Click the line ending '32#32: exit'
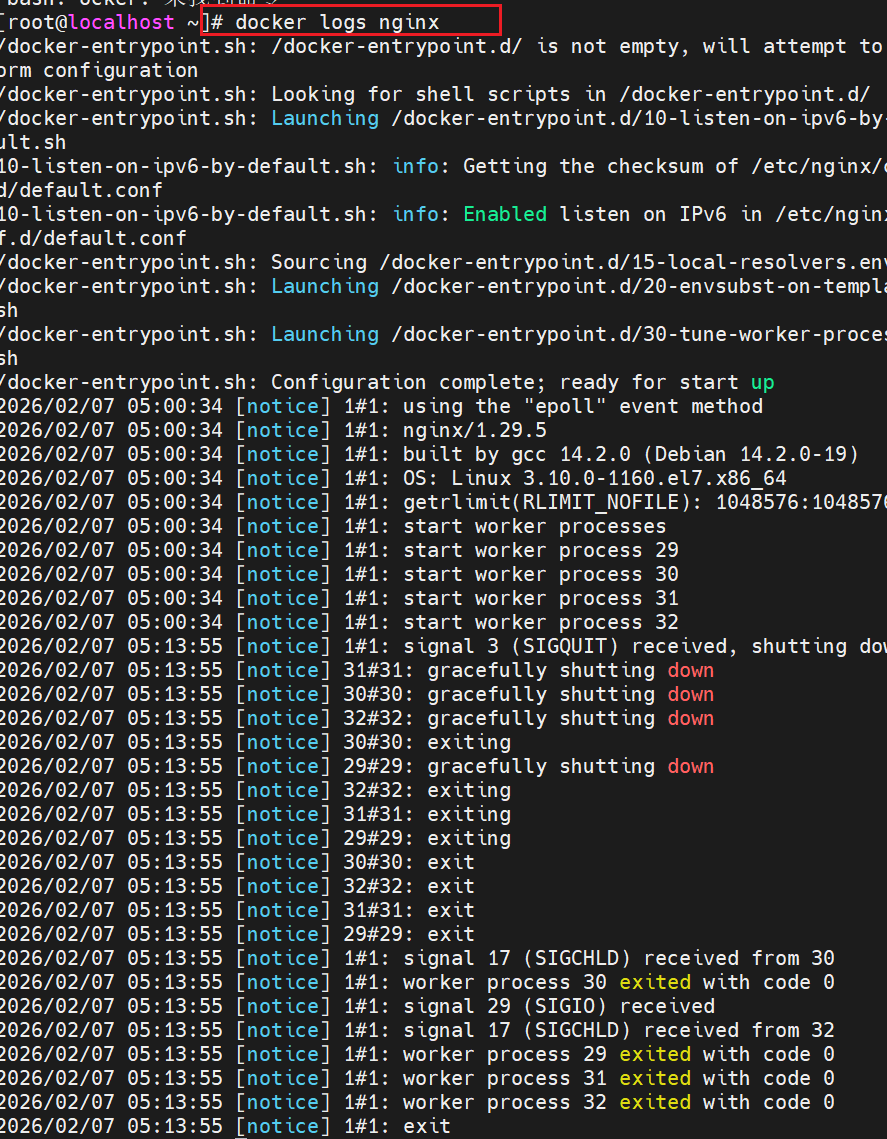 [237, 885]
